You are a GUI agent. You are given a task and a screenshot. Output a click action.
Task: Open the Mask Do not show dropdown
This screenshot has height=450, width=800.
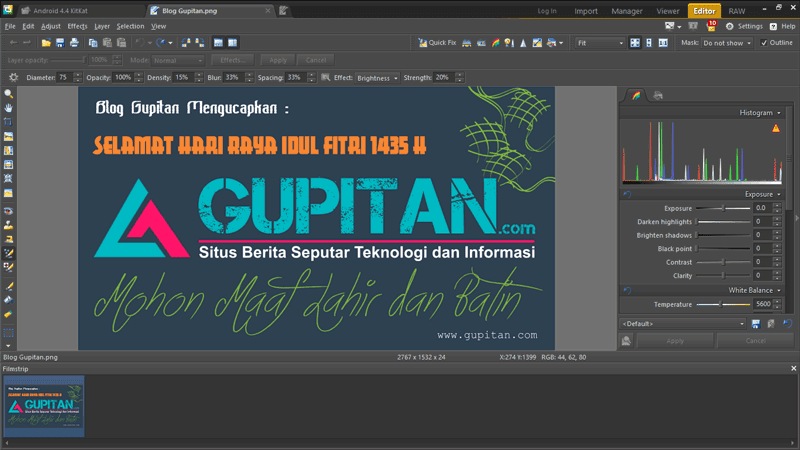click(x=727, y=43)
